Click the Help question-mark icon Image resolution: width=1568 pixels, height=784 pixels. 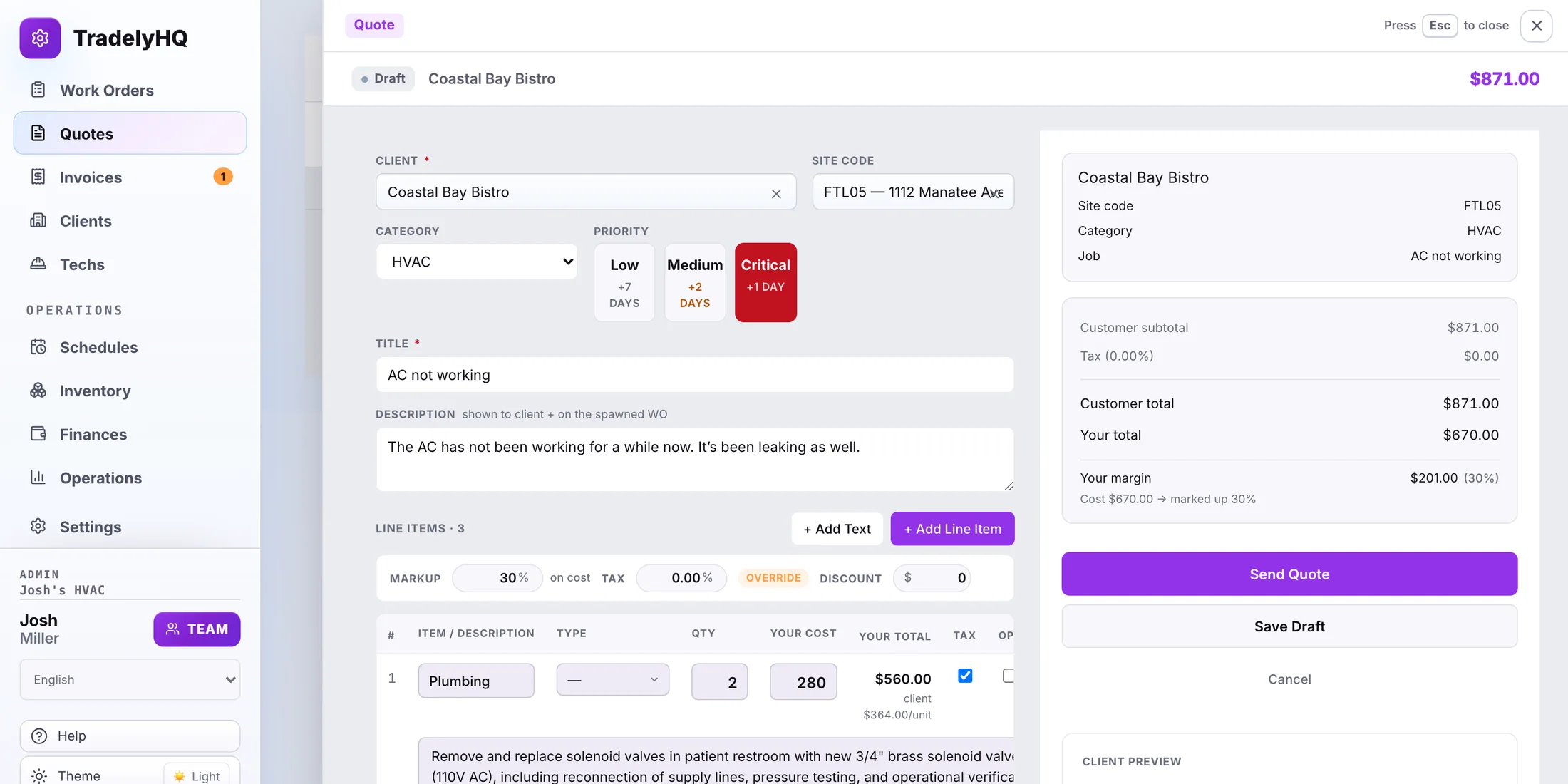pos(40,736)
